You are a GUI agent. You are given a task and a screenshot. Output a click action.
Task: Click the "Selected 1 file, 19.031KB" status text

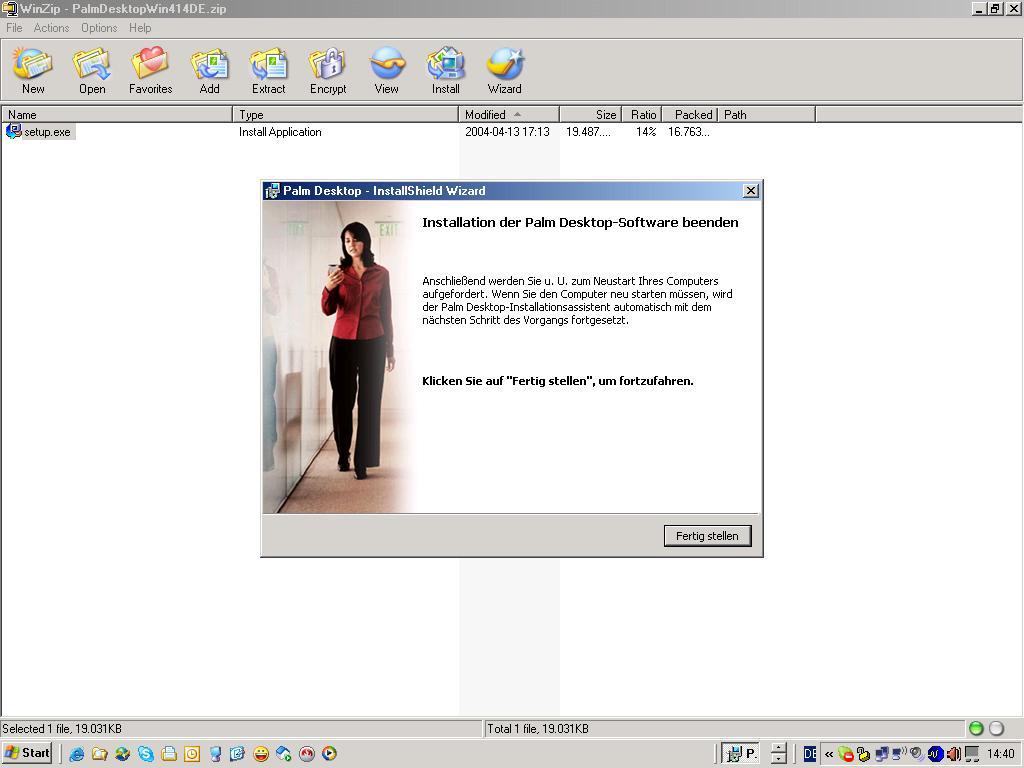click(62, 728)
